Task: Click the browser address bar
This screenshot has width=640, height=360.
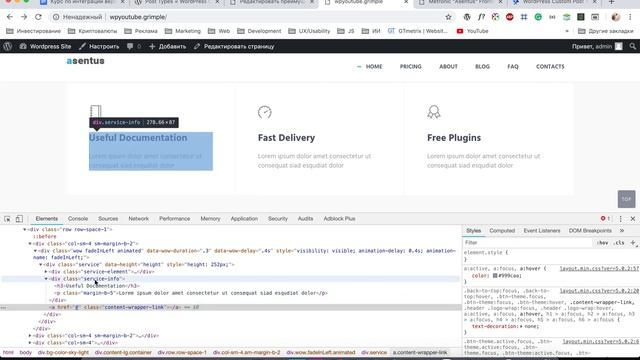Action: coord(249,17)
